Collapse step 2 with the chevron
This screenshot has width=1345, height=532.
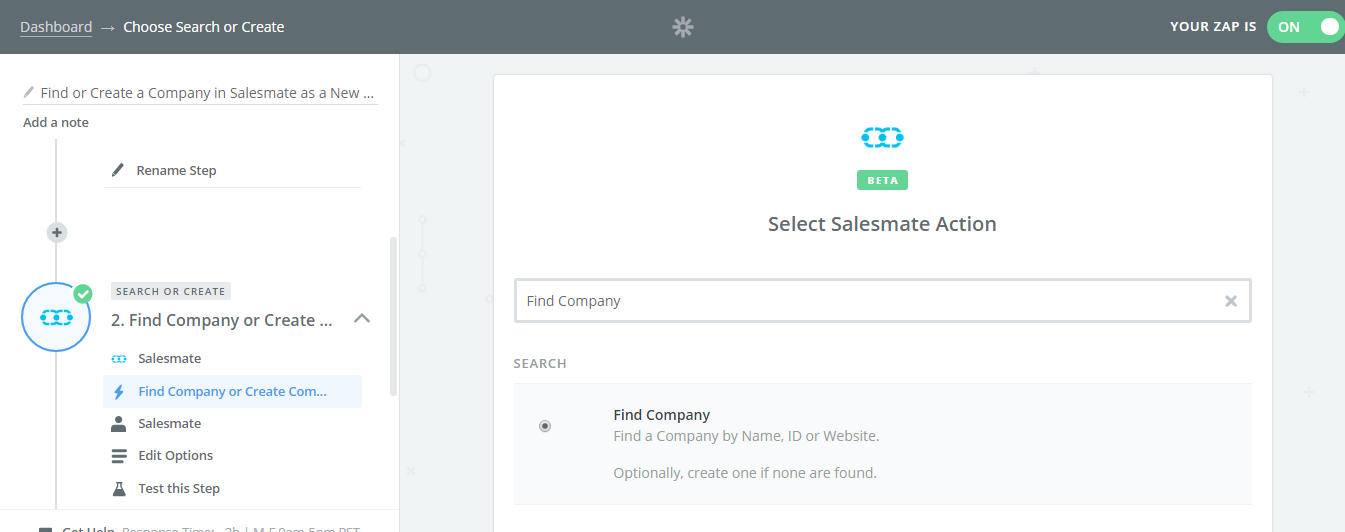pyautogui.click(x=363, y=319)
